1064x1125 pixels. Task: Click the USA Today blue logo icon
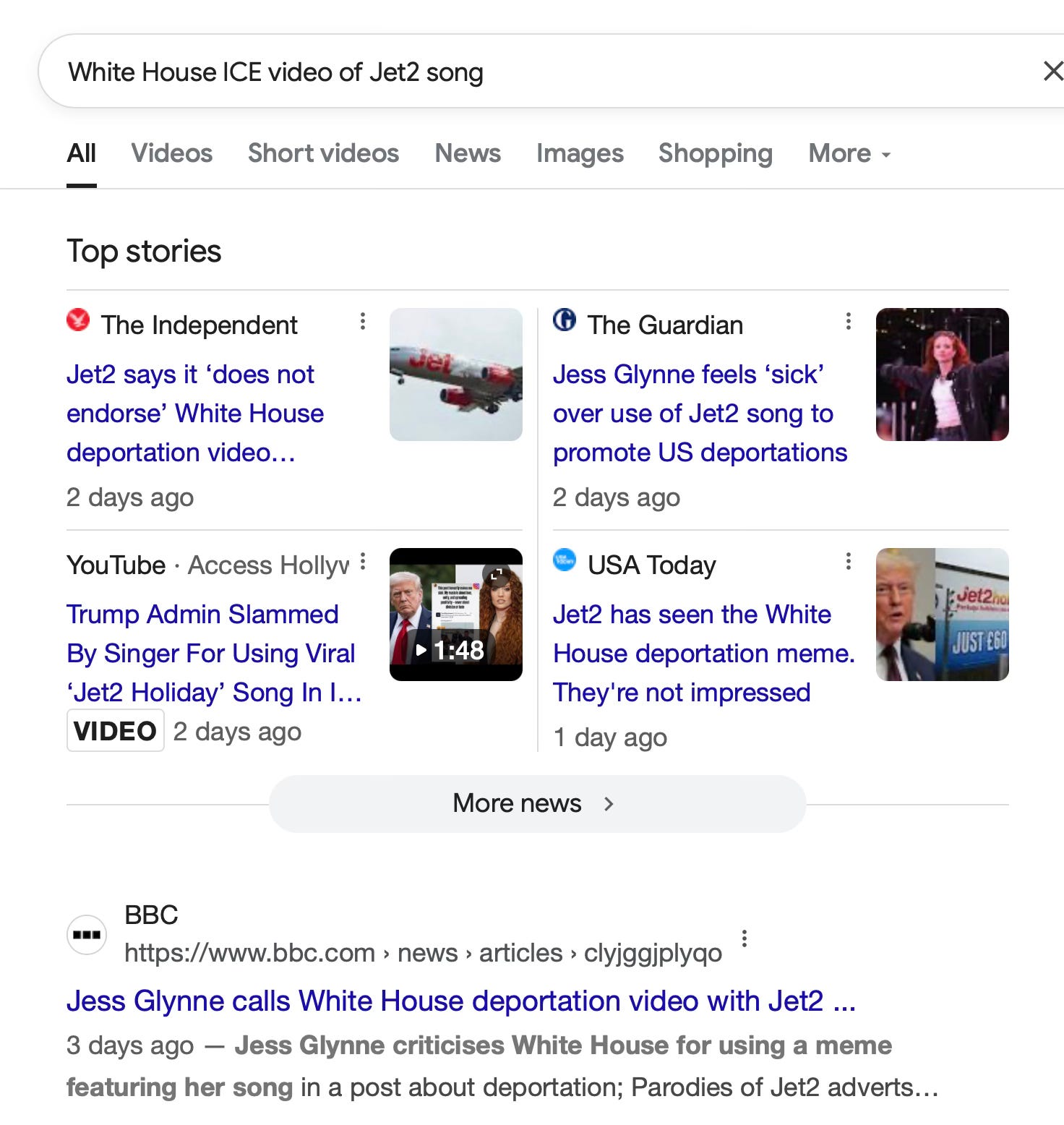click(x=565, y=560)
